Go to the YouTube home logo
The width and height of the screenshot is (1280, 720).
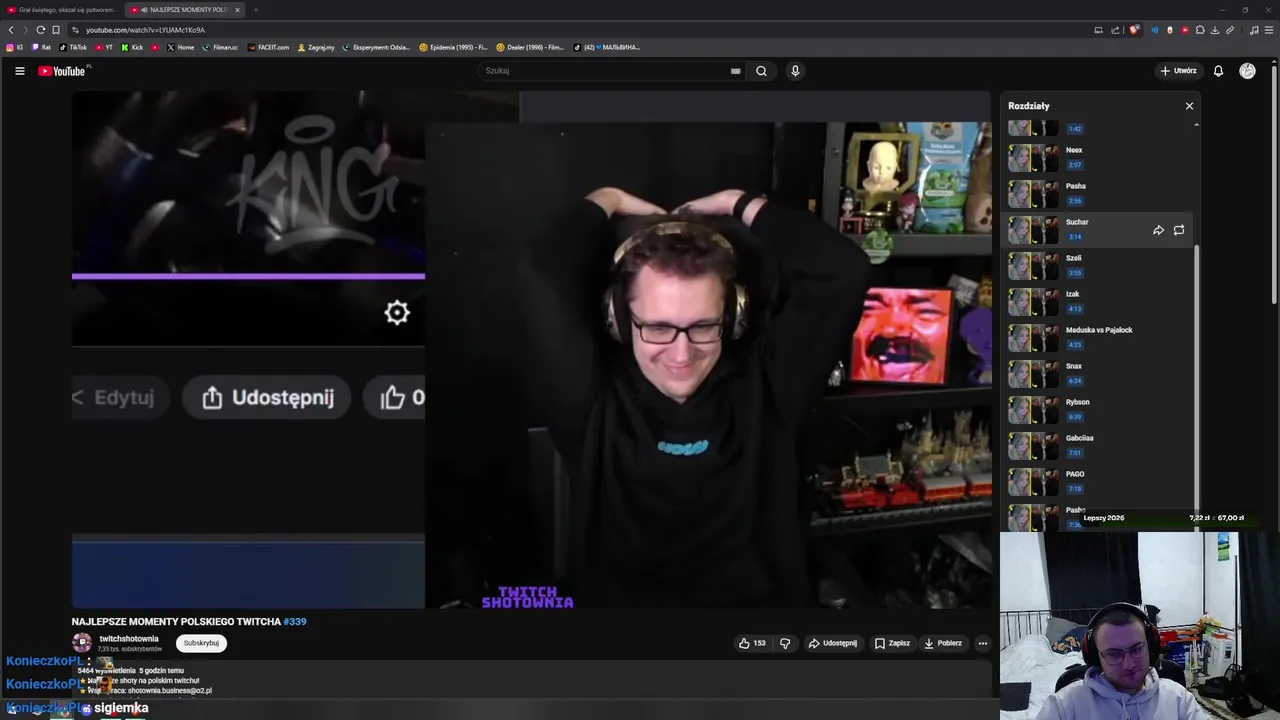pyautogui.click(x=64, y=71)
